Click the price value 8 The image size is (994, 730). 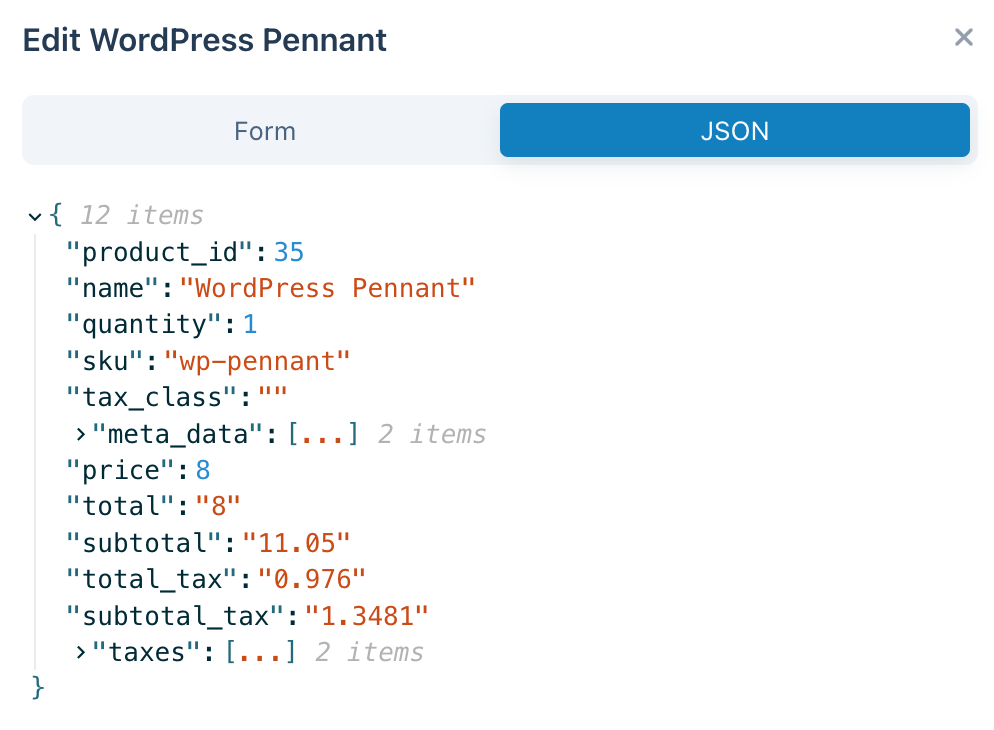point(203,470)
